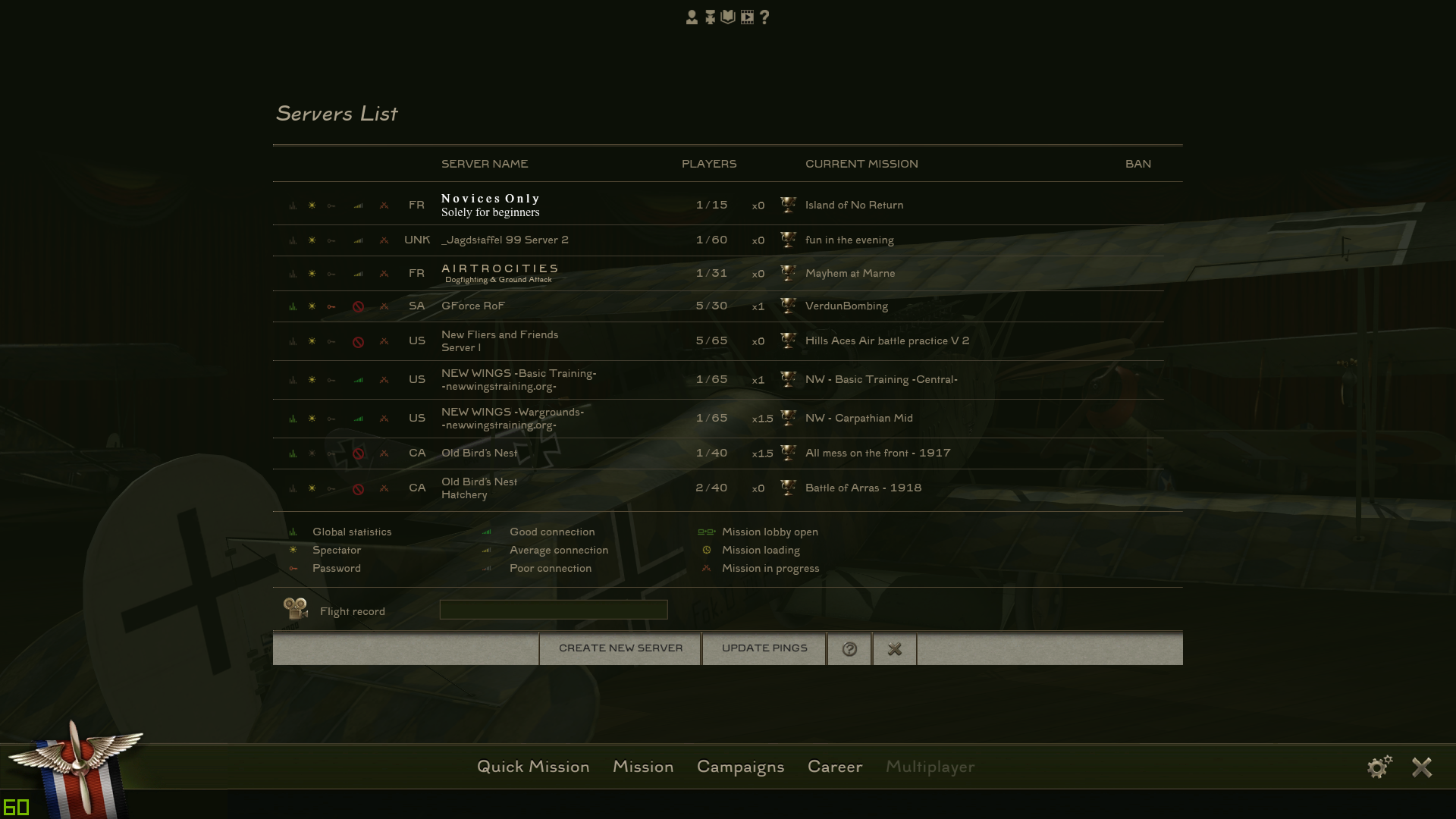Click the flight record camera icon
The height and width of the screenshot is (819, 1456).
[x=295, y=608]
